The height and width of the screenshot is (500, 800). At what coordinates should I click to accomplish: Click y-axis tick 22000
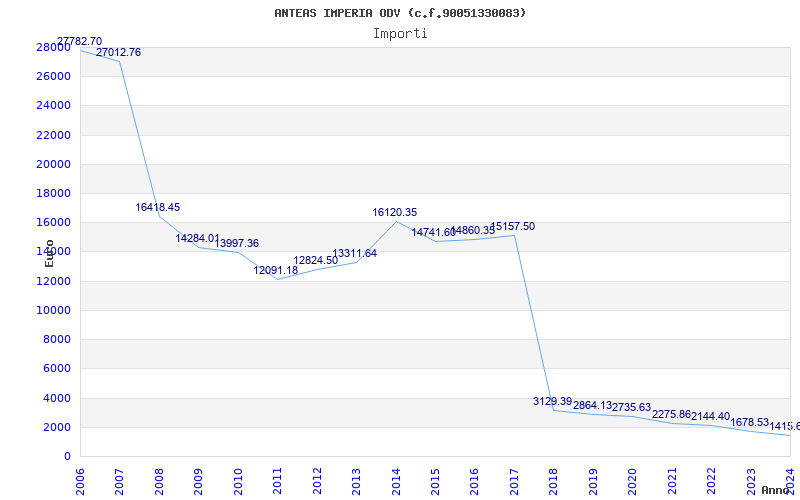[54, 135]
